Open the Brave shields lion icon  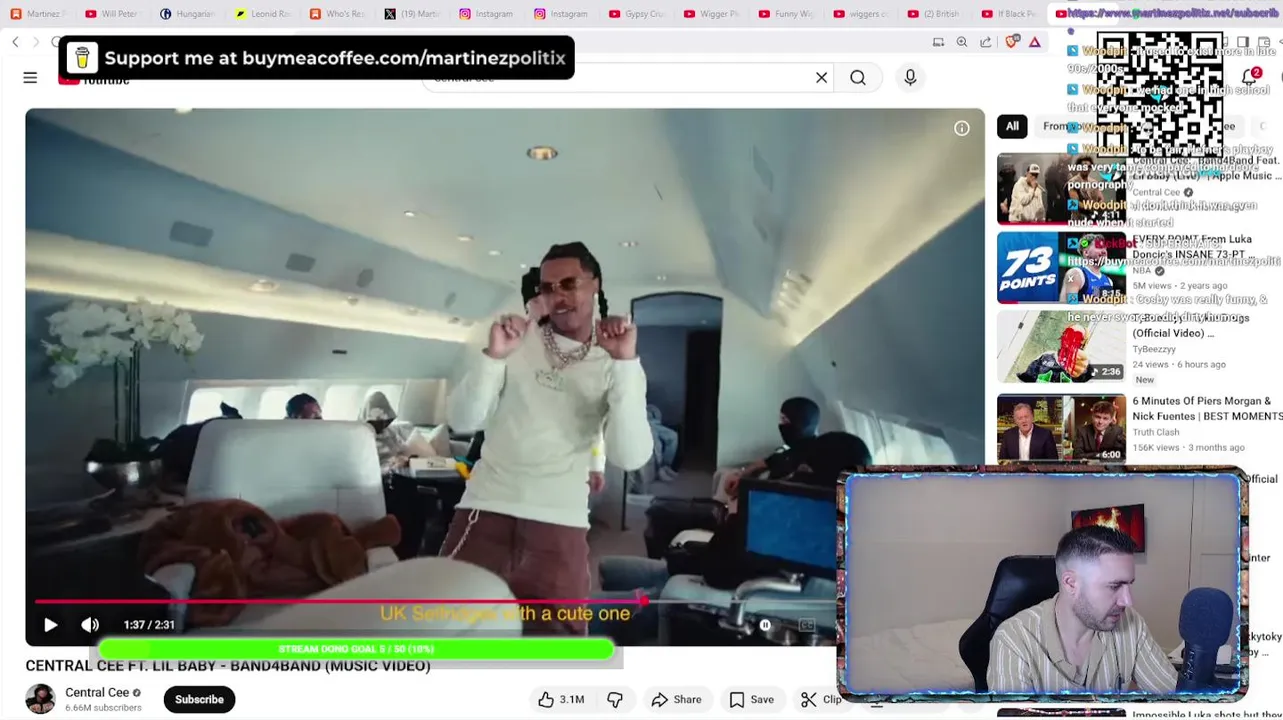[1011, 42]
